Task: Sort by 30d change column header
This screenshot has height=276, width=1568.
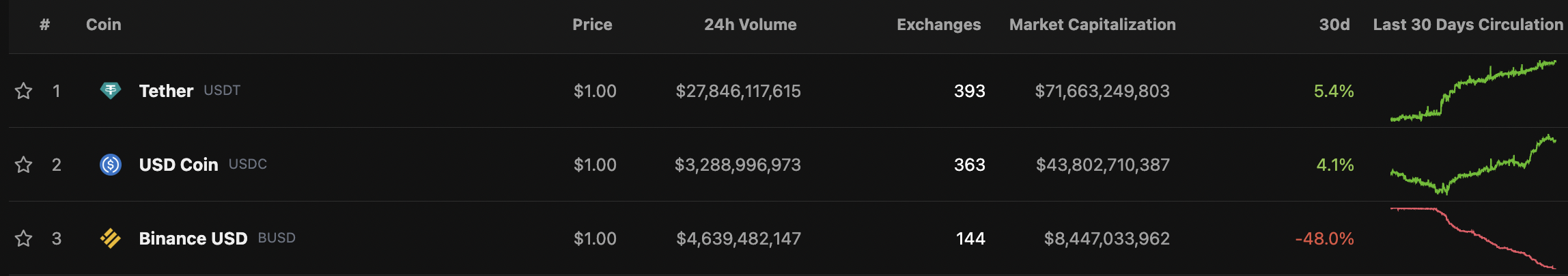Action: click(x=1334, y=25)
